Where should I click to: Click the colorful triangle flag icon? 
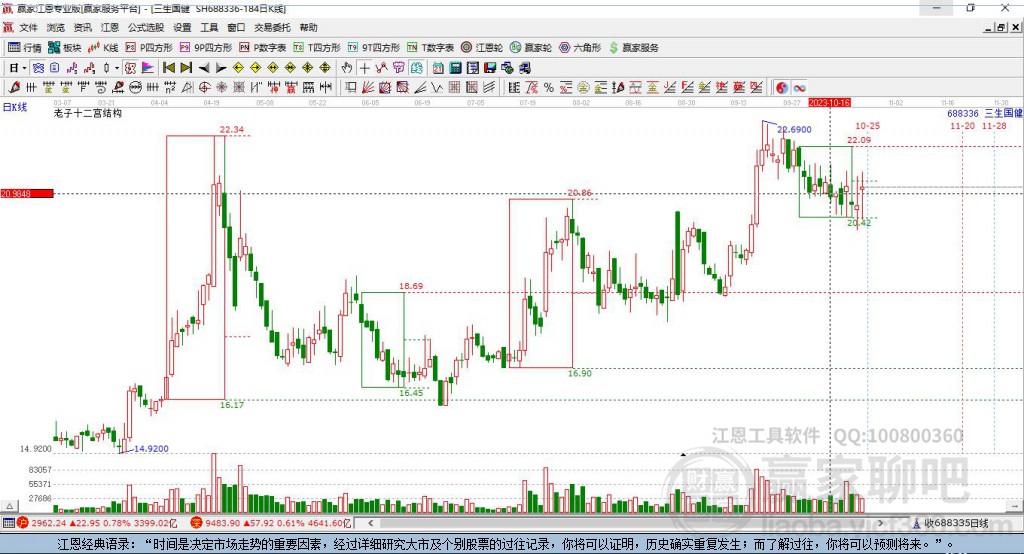pyautogui.click(x=148, y=68)
